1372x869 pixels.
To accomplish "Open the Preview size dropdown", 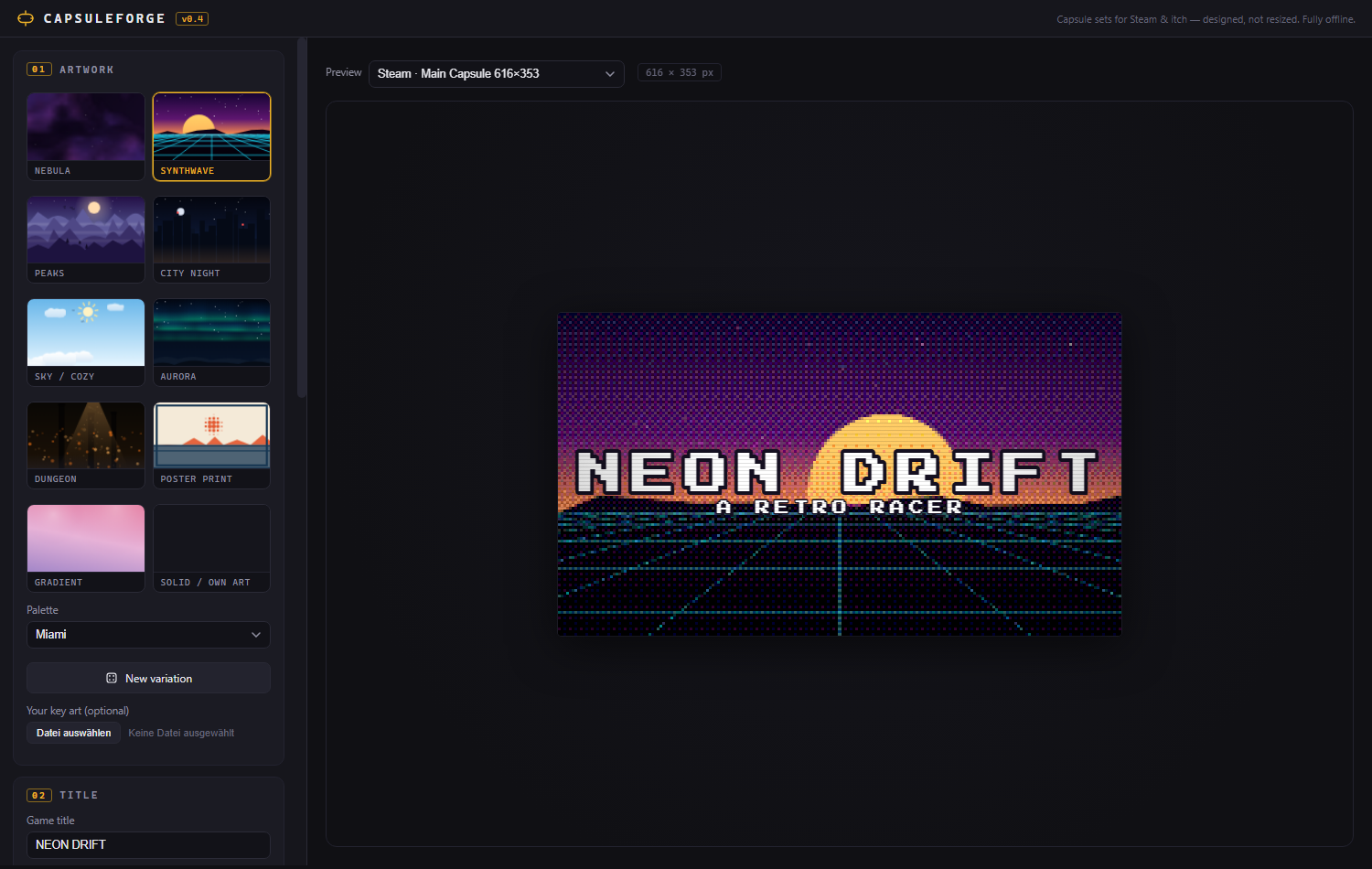I will point(497,74).
